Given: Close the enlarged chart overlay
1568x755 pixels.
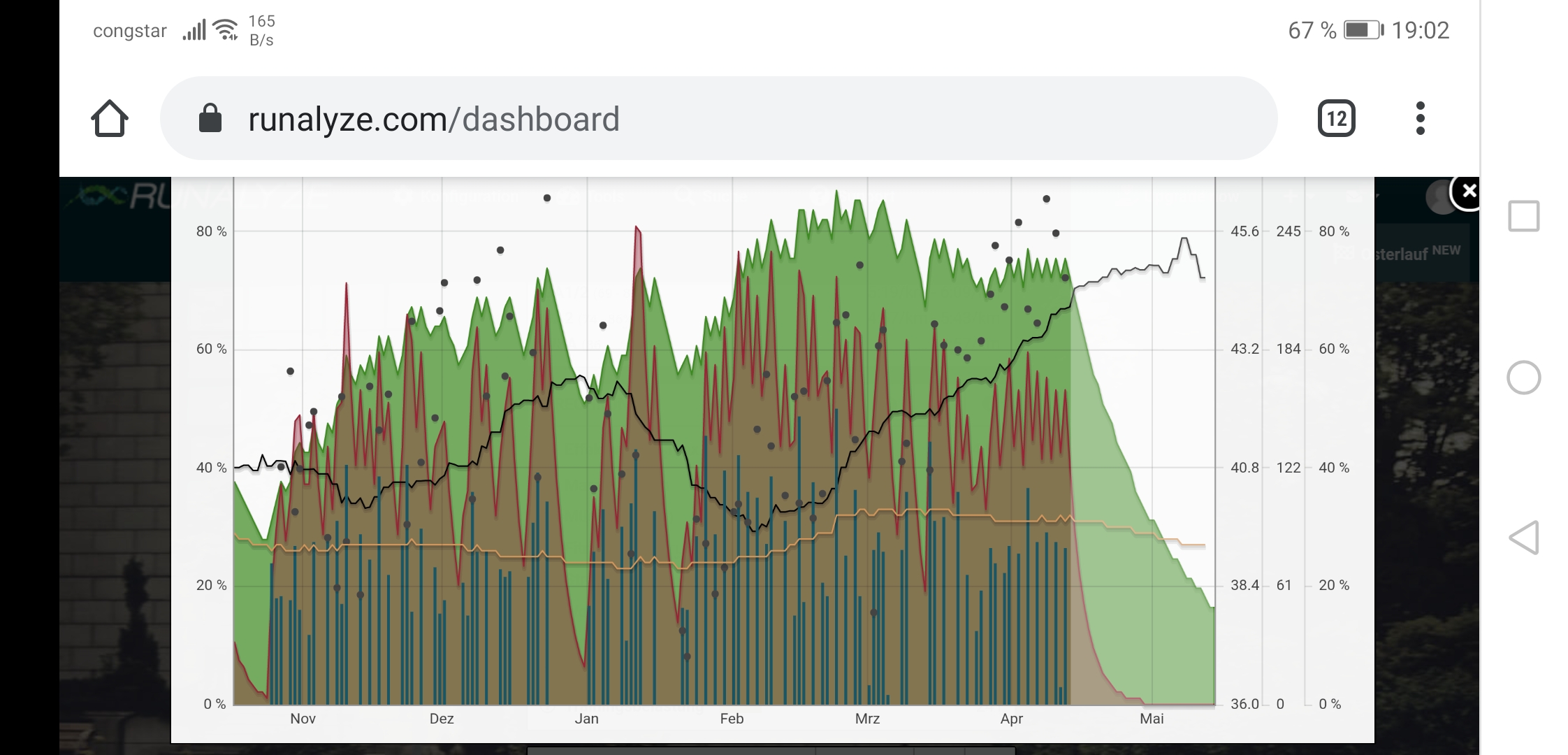Looking at the screenshot, I should click(1469, 191).
